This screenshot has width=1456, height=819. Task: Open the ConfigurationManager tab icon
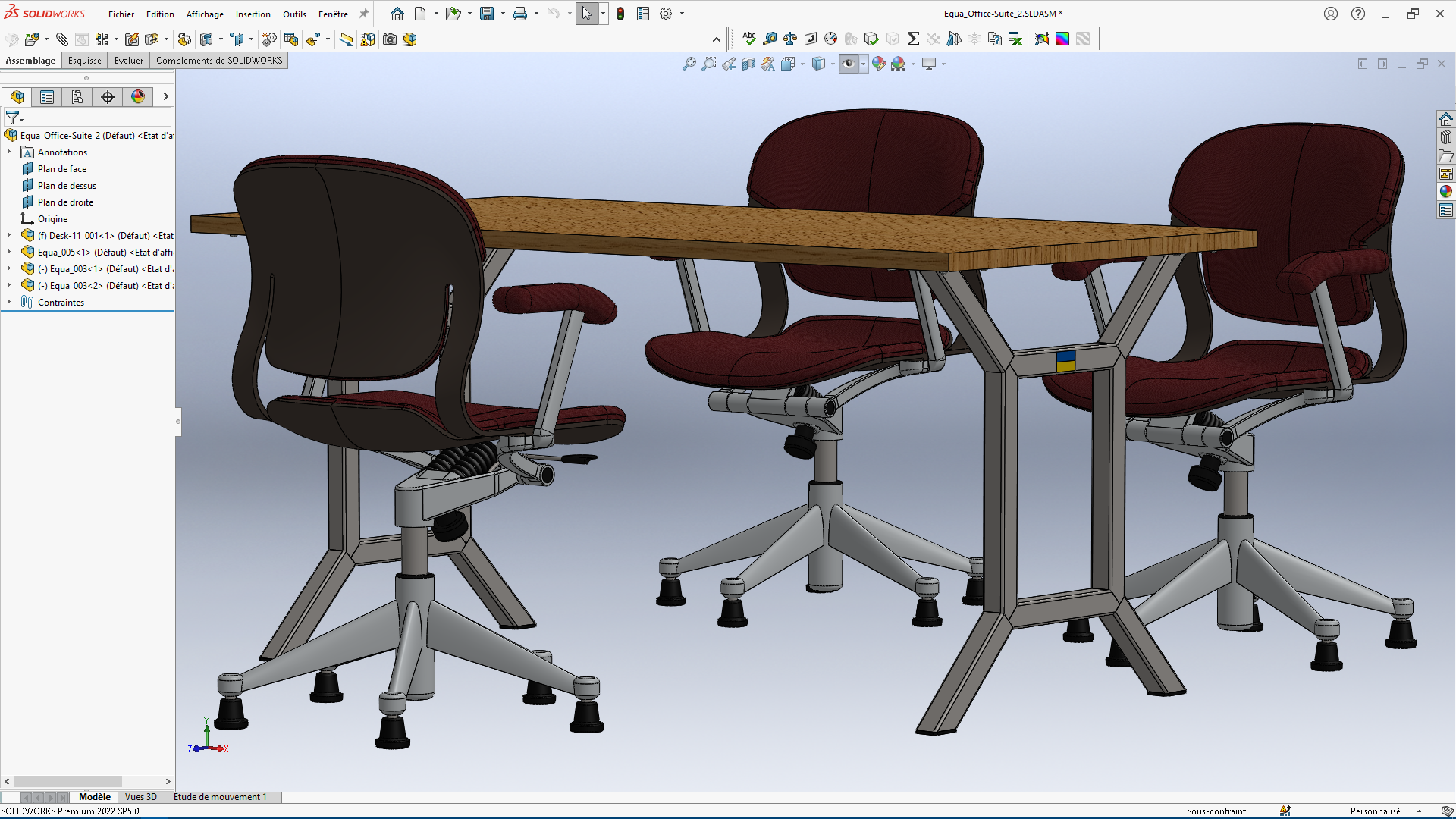click(x=77, y=97)
